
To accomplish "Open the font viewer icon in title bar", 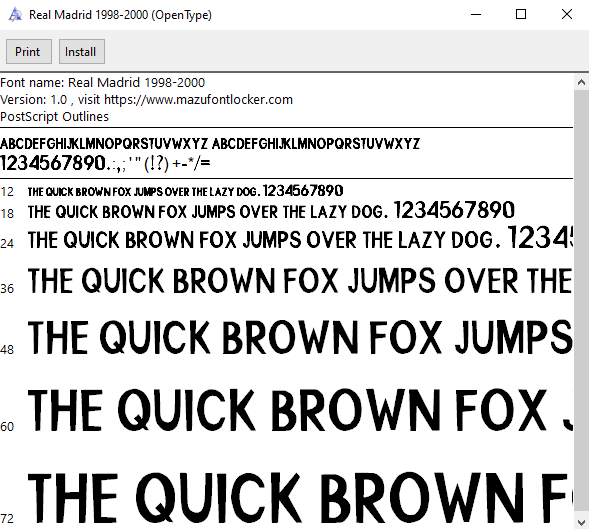I will coord(15,15).
